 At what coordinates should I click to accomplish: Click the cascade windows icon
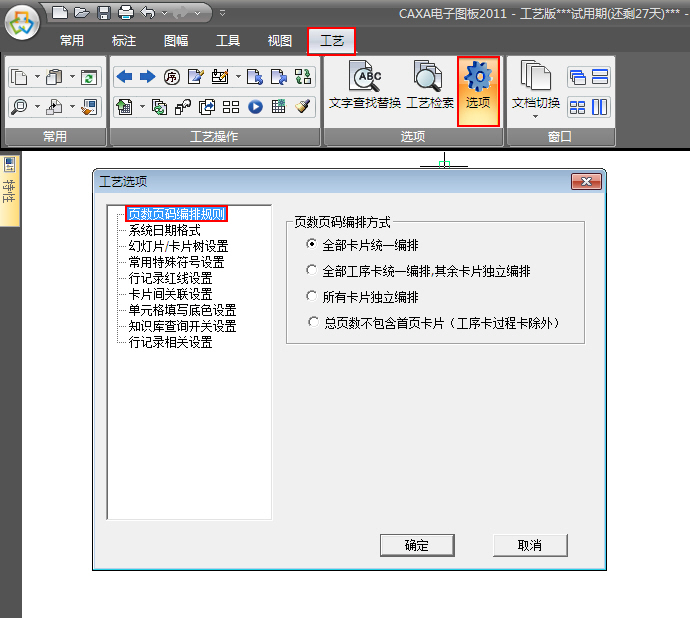pyautogui.click(x=577, y=77)
